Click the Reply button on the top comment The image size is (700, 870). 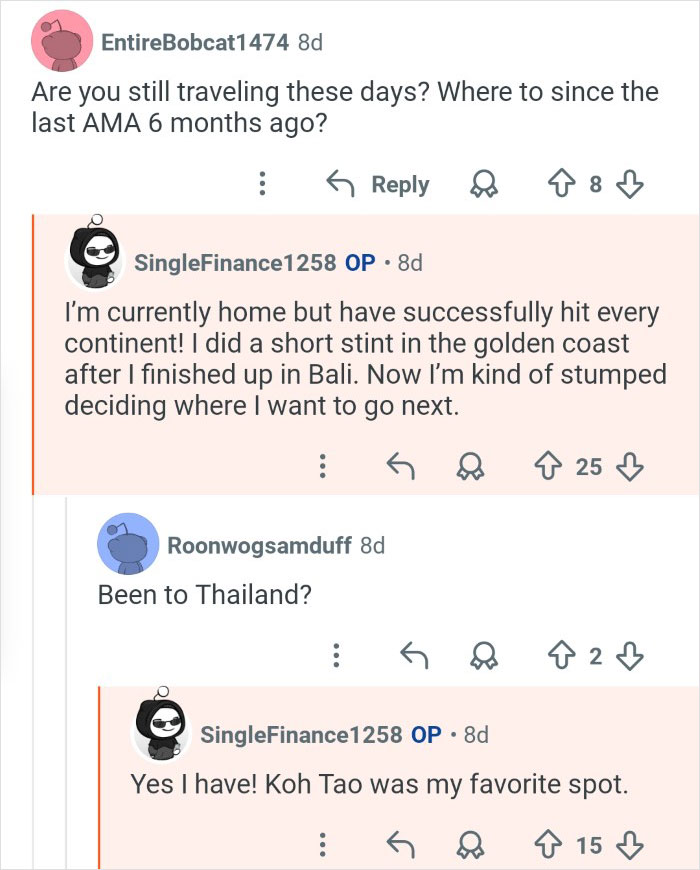[399, 184]
